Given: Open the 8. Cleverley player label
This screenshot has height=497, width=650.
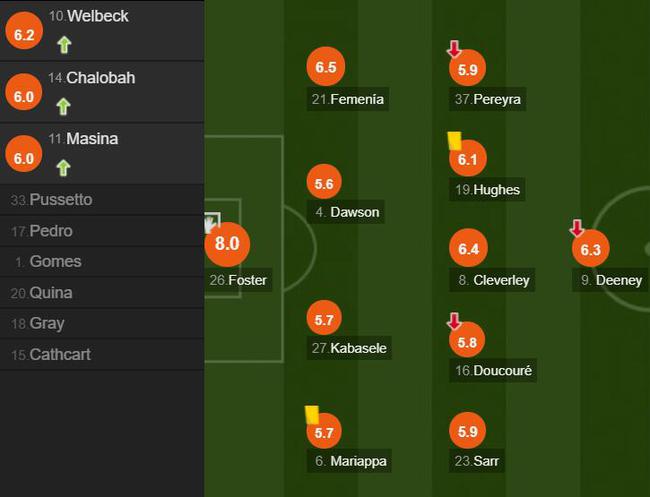Looking at the screenshot, I should [x=492, y=280].
